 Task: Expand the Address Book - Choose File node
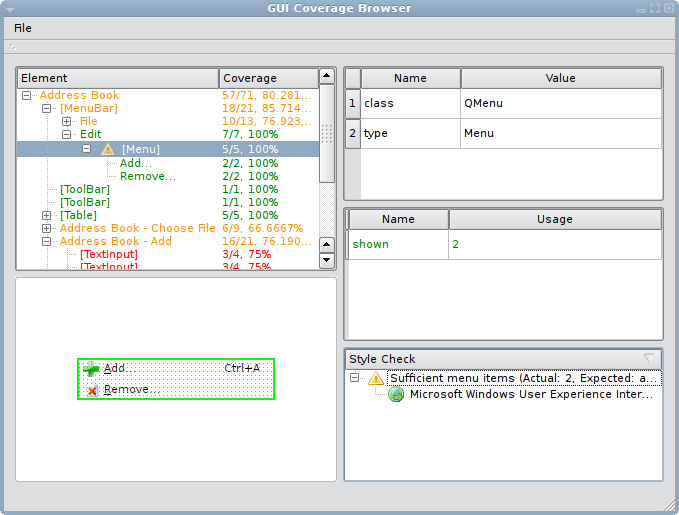[47, 228]
